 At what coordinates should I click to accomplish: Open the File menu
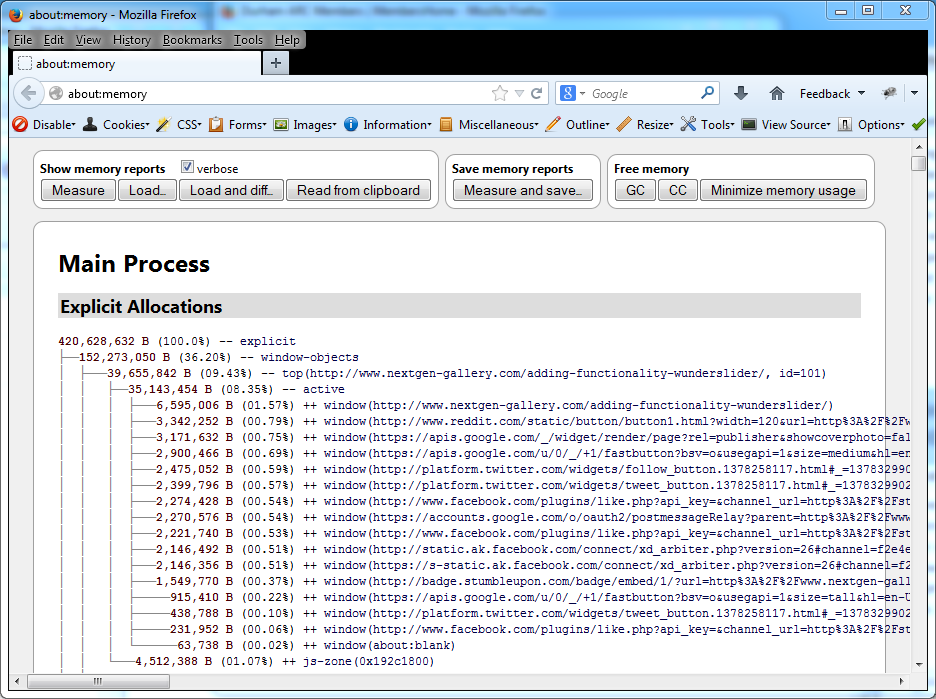[23, 39]
